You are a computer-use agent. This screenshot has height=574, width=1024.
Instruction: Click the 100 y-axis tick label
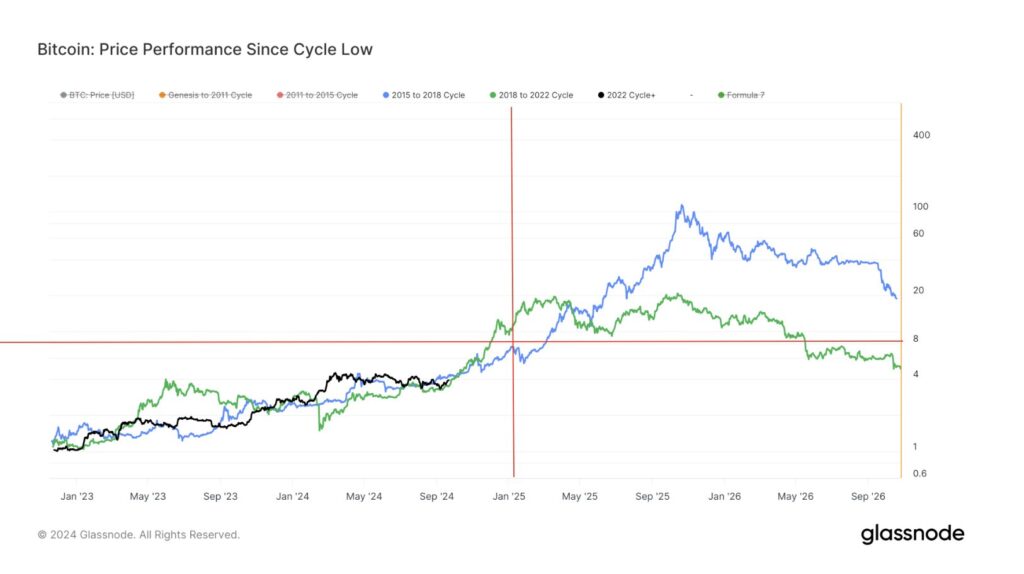(x=921, y=206)
